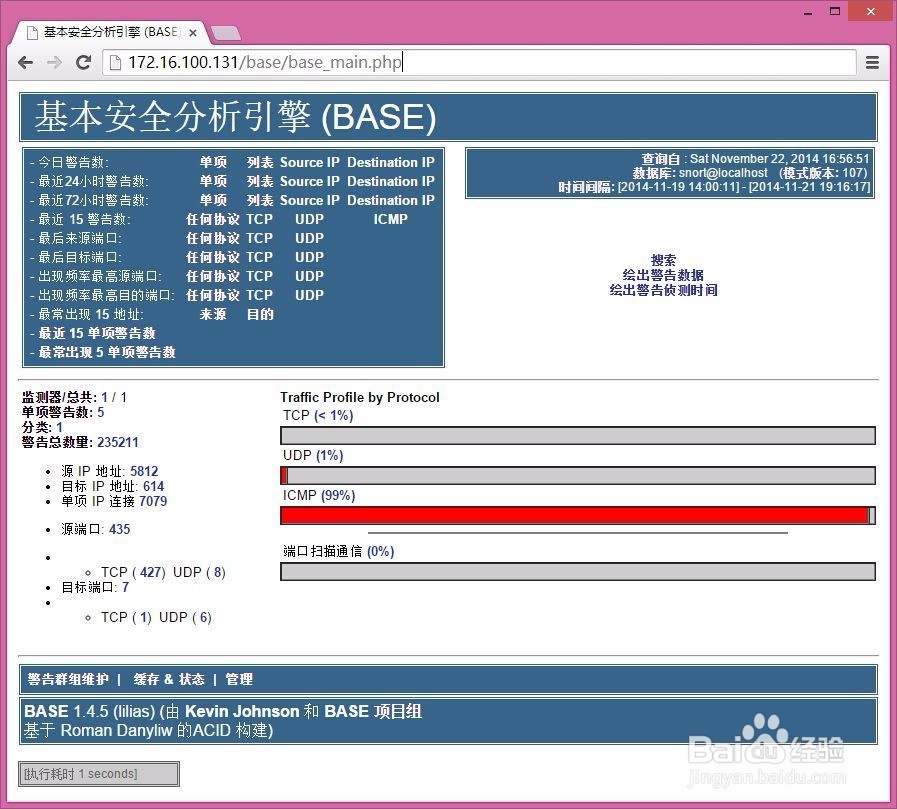Viewport: 897px width, 809px height.
Task: Close the BASE browser tab
Action: click(x=192, y=31)
